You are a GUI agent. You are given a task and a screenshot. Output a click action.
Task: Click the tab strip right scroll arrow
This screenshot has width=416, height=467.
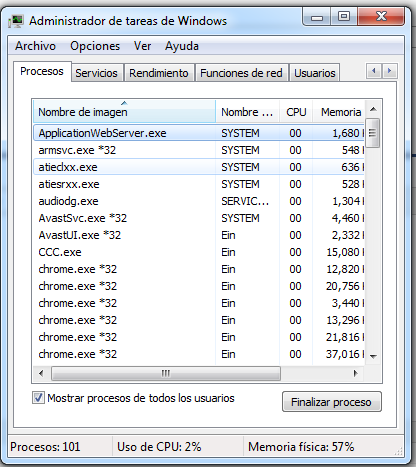(x=389, y=71)
